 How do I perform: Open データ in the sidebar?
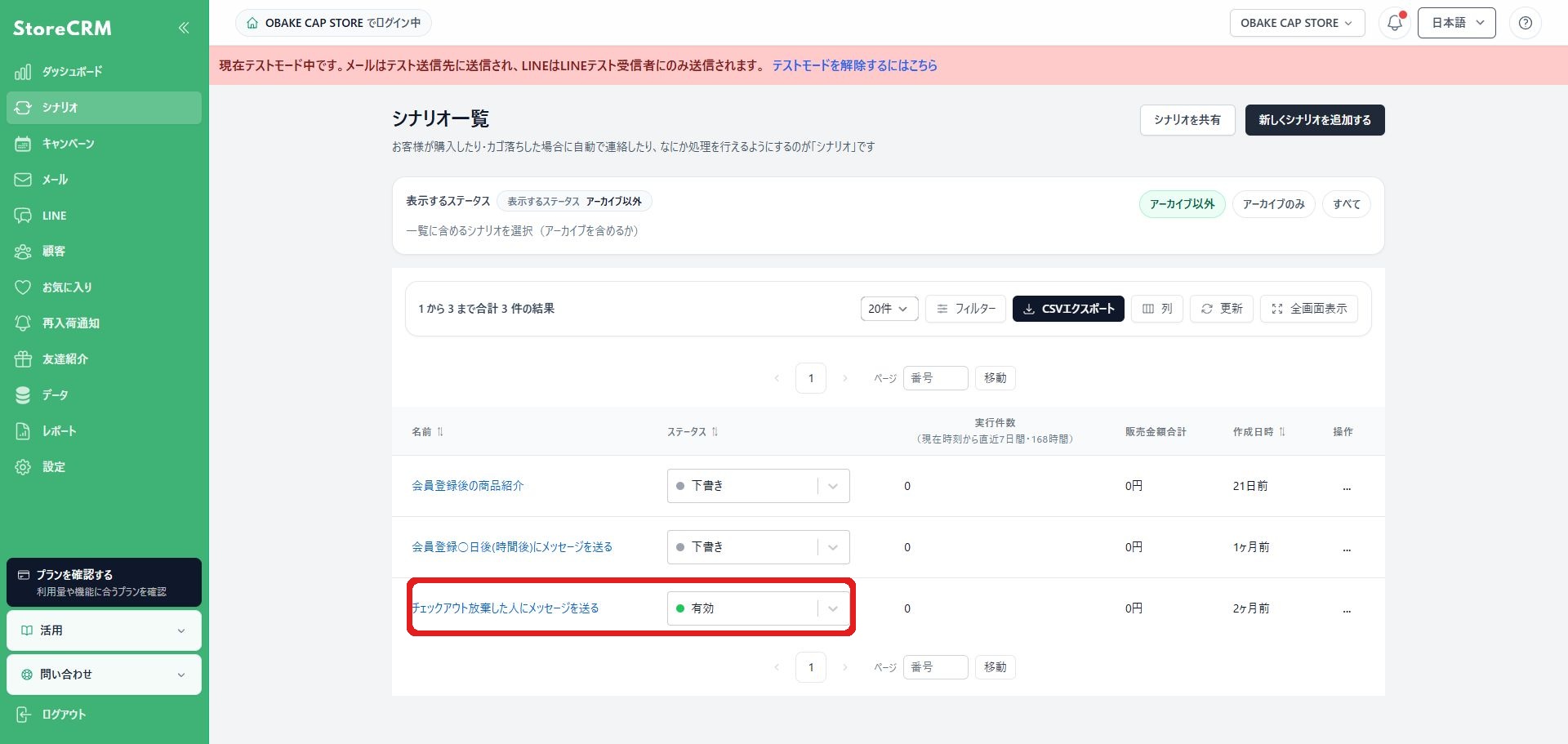104,395
